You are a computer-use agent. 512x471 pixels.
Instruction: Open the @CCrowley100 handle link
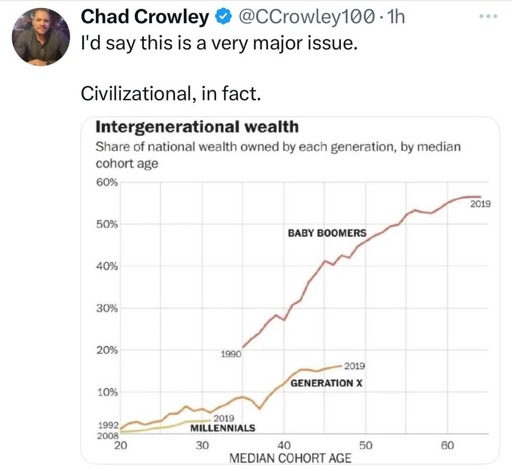coord(305,17)
